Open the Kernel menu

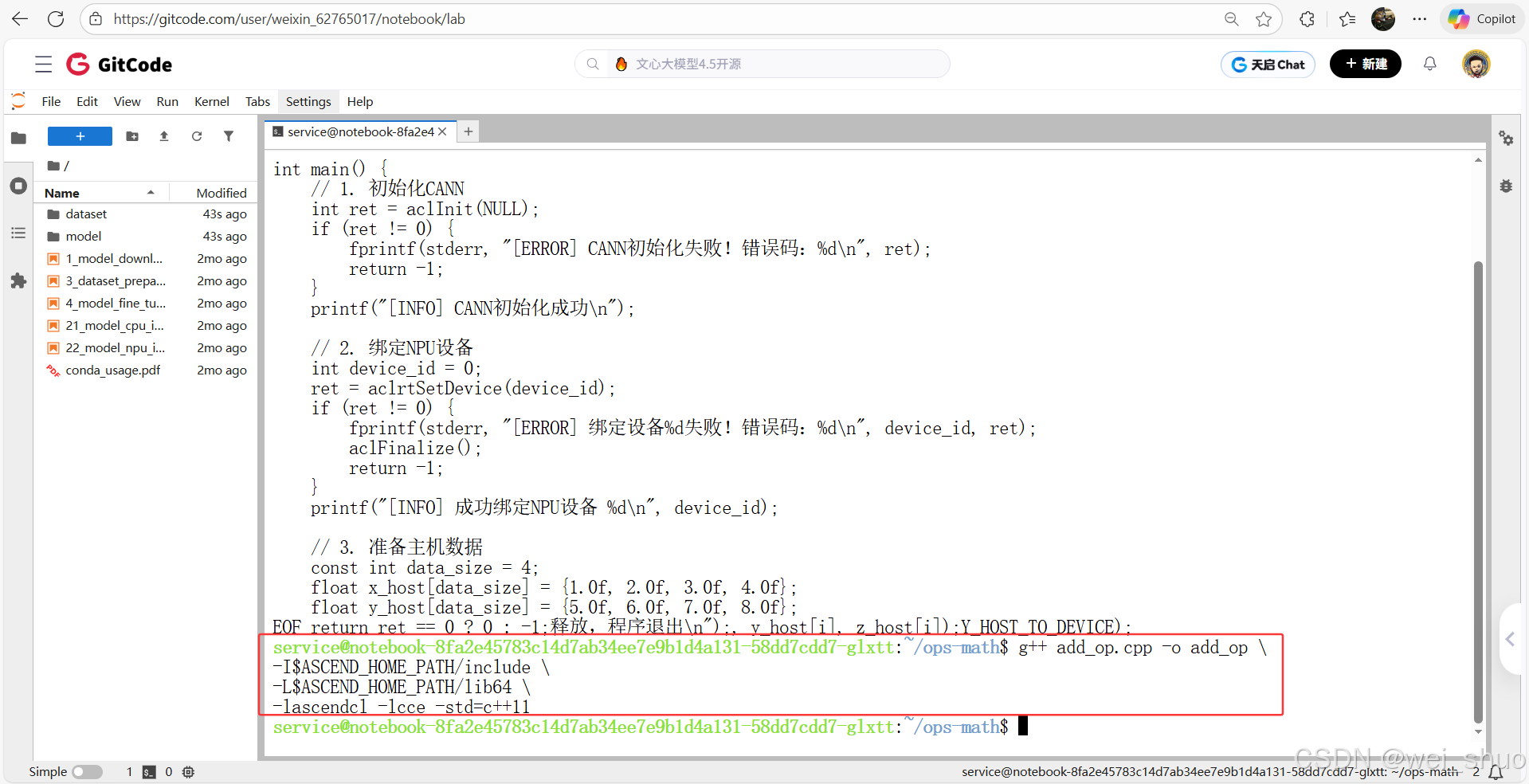point(212,101)
